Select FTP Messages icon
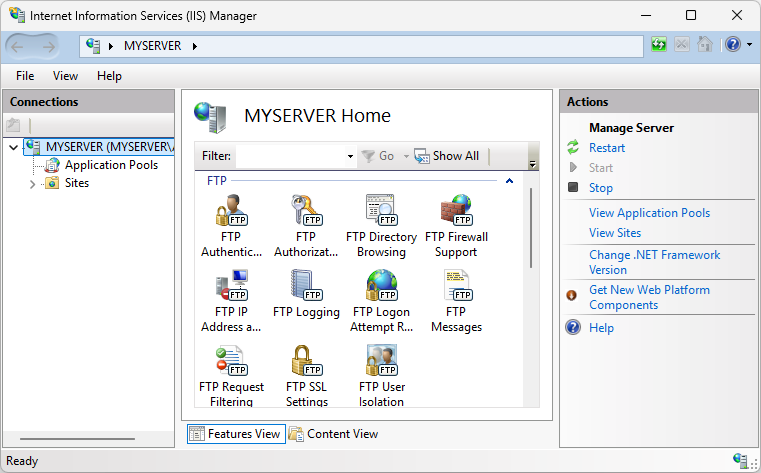 (456, 287)
